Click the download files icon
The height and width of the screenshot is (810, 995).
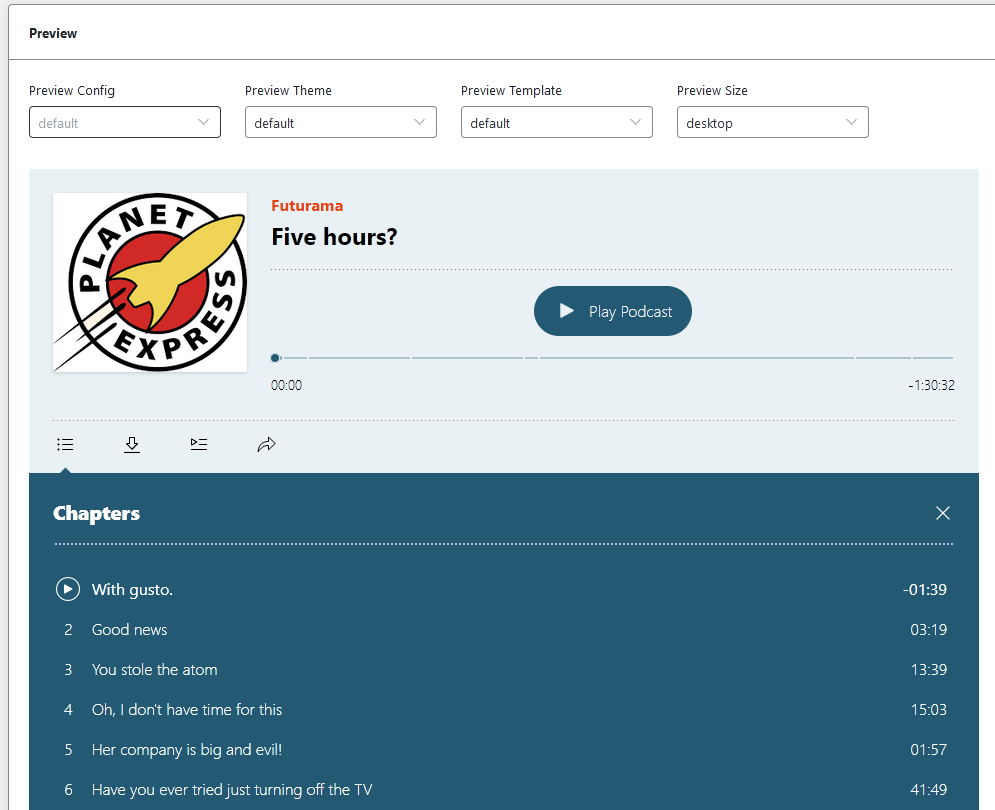[x=132, y=444]
